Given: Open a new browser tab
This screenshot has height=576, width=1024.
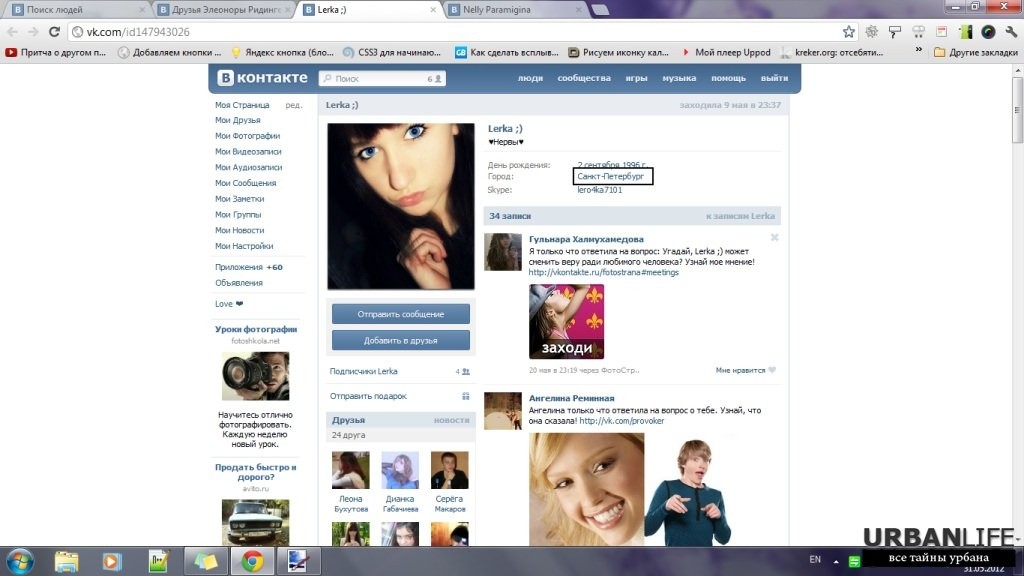Looking at the screenshot, I should click(600, 10).
